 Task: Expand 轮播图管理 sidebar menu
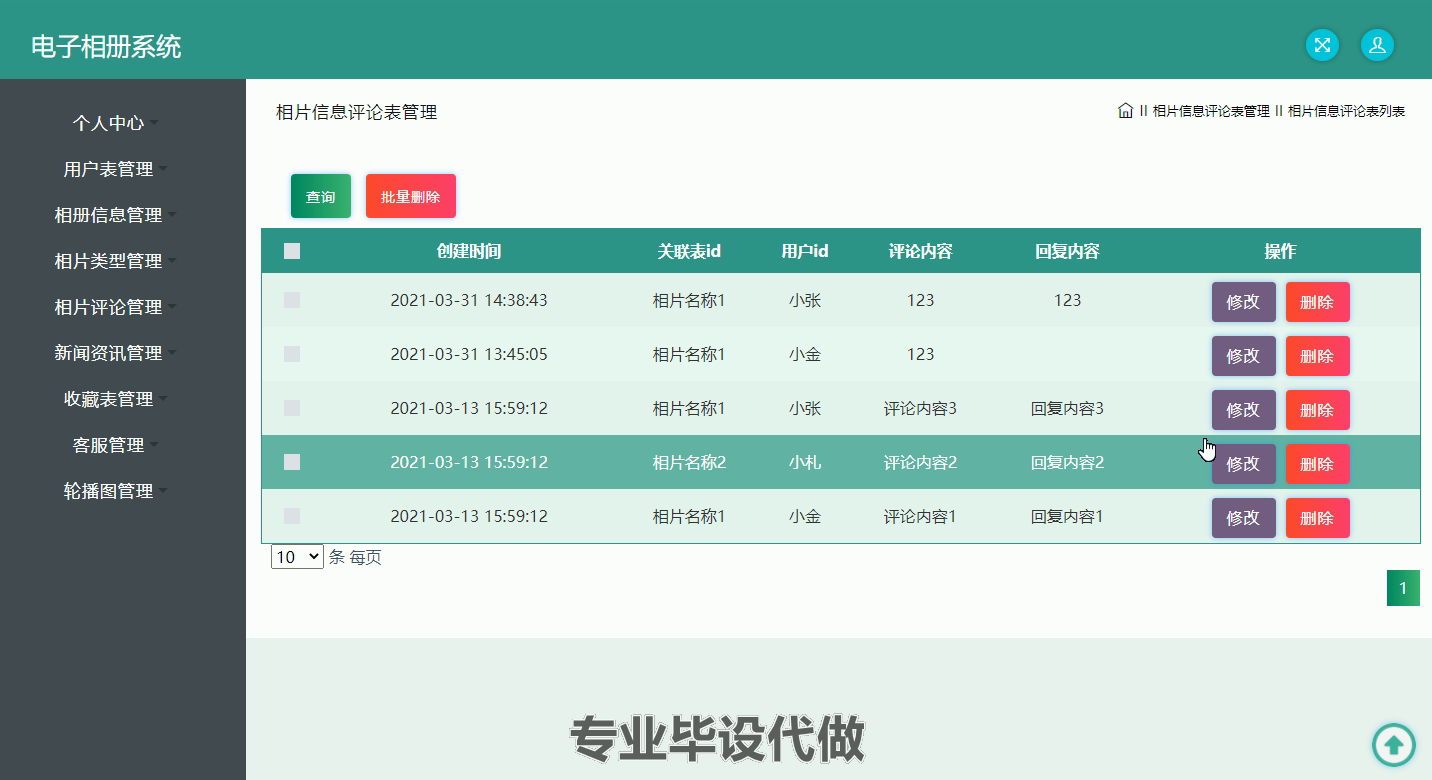tap(115, 491)
